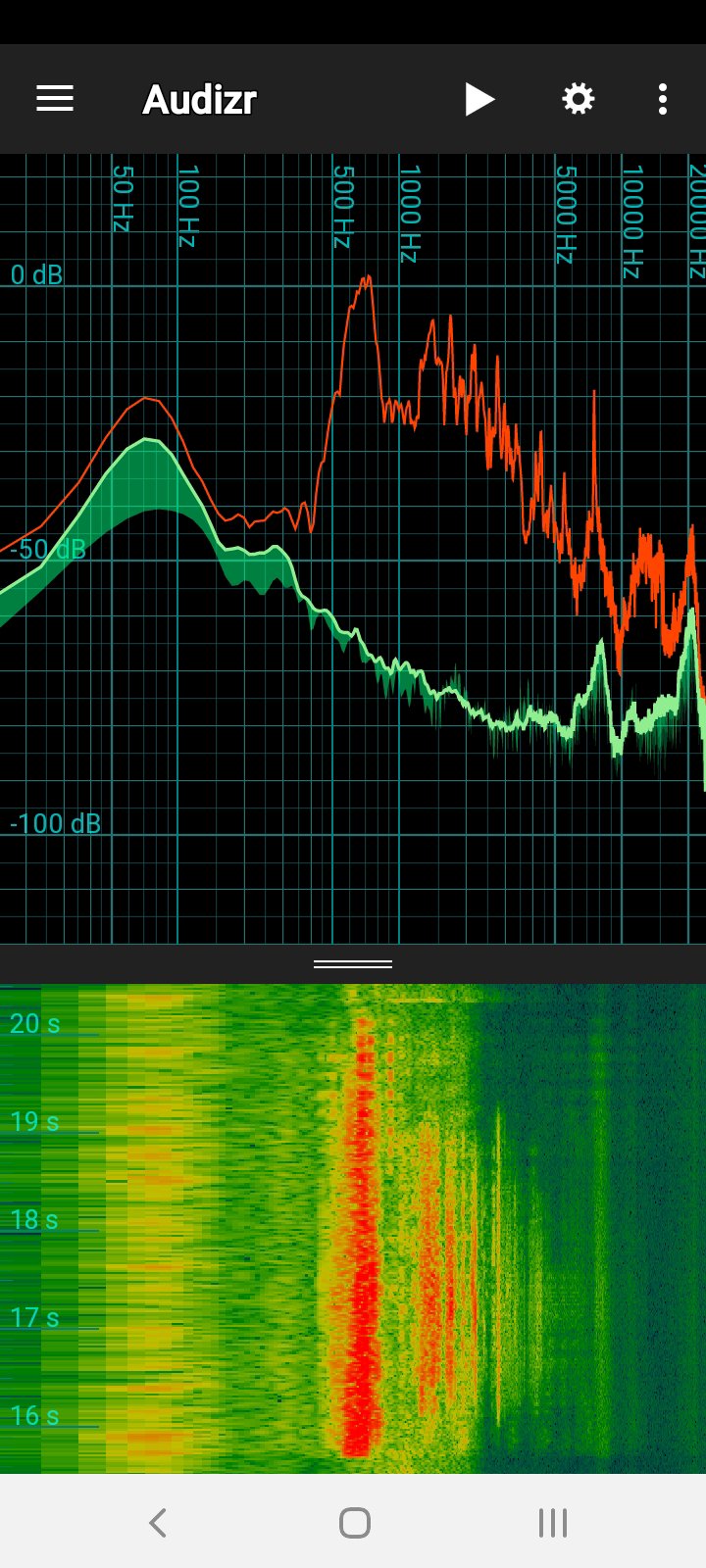Click the -50 dB level label
The width and height of the screenshot is (706, 1568).
click(x=48, y=549)
